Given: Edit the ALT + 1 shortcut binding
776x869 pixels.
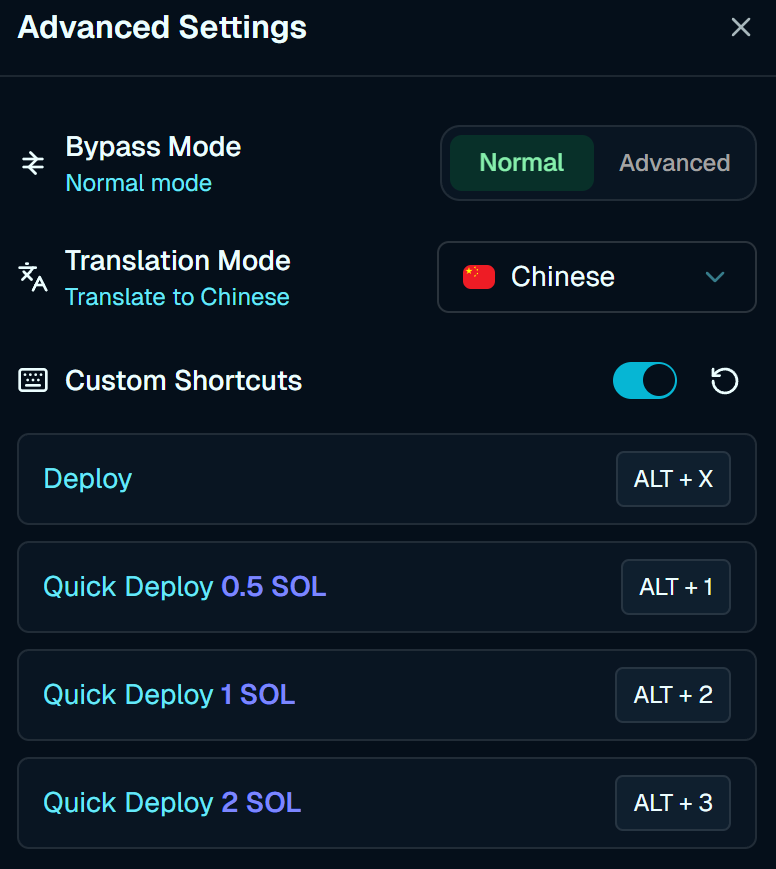Looking at the screenshot, I should coord(675,587).
